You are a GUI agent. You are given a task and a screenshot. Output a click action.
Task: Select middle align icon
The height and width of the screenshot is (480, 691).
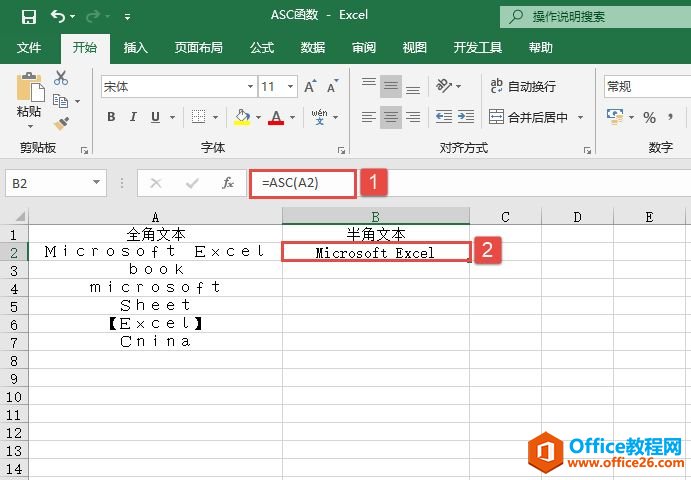391,86
